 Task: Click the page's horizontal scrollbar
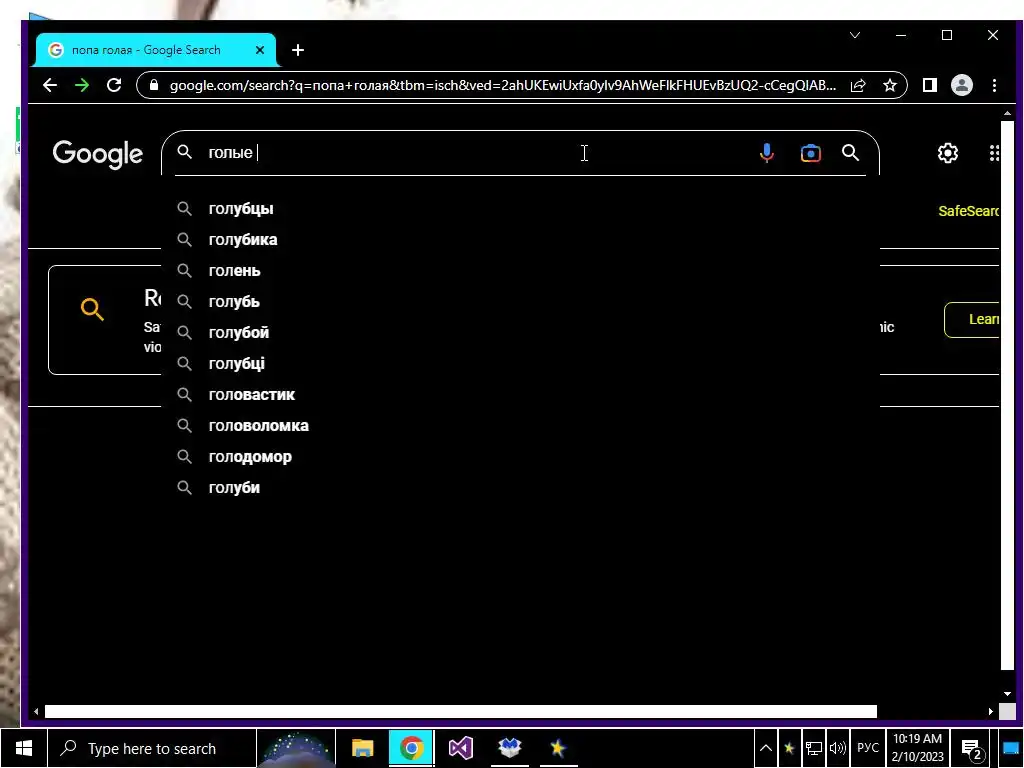pos(460,711)
